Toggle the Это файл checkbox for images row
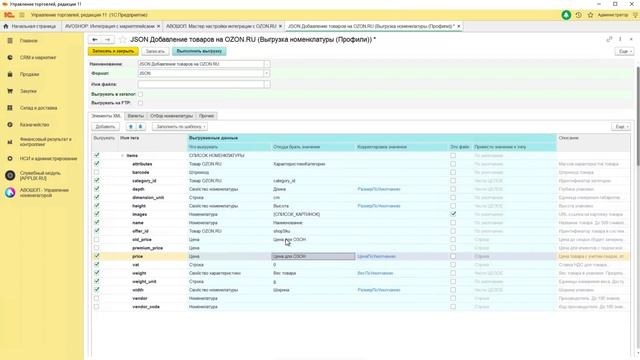Viewport: 640px width, 360px height. click(453, 214)
